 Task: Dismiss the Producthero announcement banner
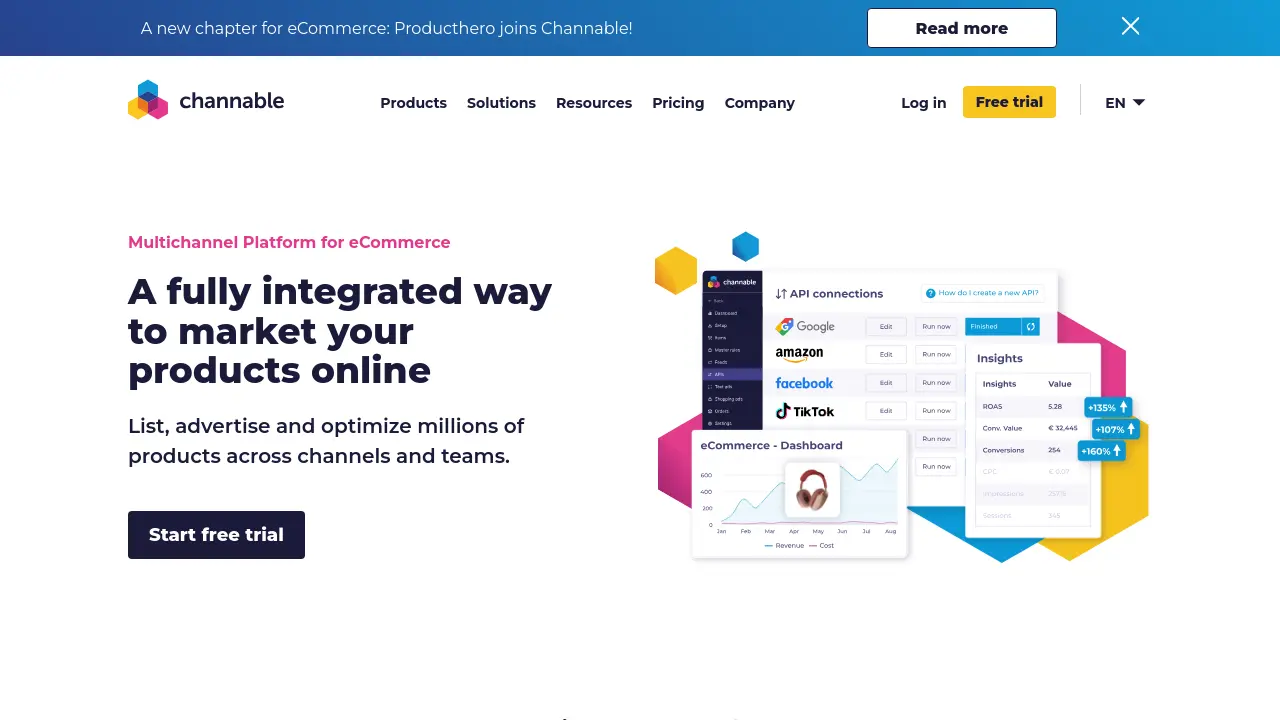(x=1130, y=27)
